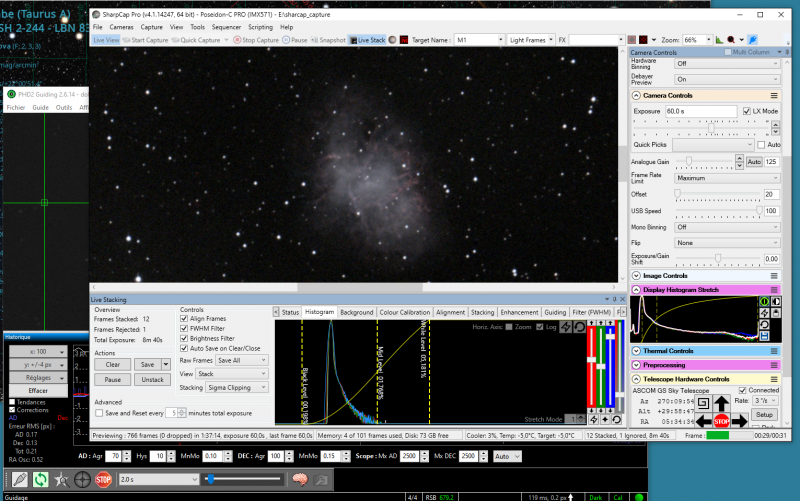Image resolution: width=800 pixels, height=501 pixels.
Task: Click the PHD2 auto-select star icon
Action: coord(61,480)
